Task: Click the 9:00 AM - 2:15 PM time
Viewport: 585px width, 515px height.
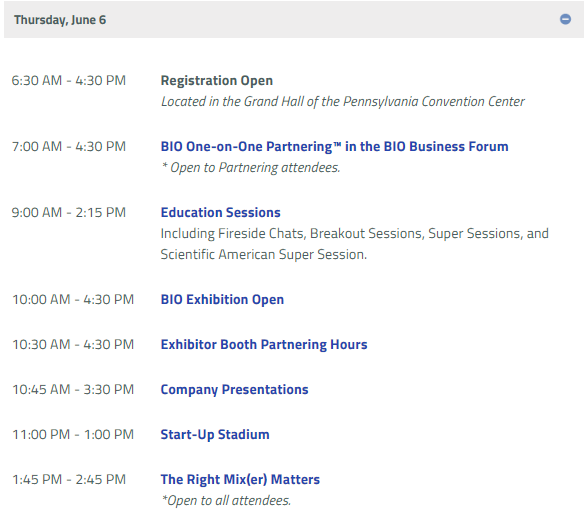Action: coord(69,212)
